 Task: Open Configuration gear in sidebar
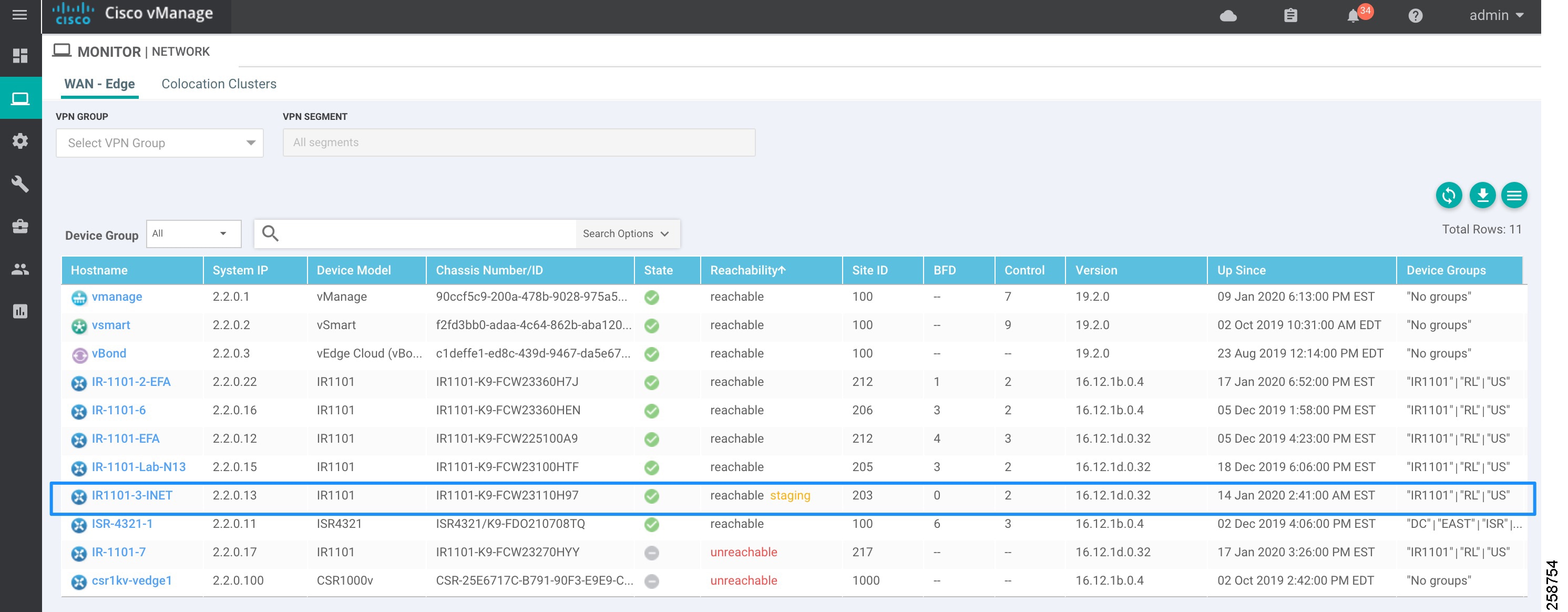click(20, 141)
